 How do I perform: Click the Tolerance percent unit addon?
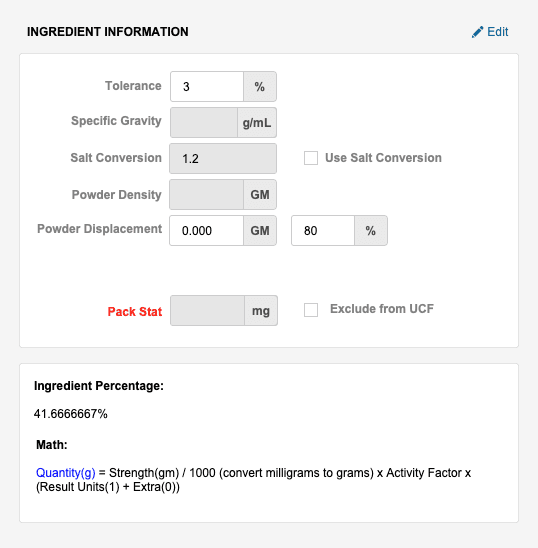[x=260, y=87]
